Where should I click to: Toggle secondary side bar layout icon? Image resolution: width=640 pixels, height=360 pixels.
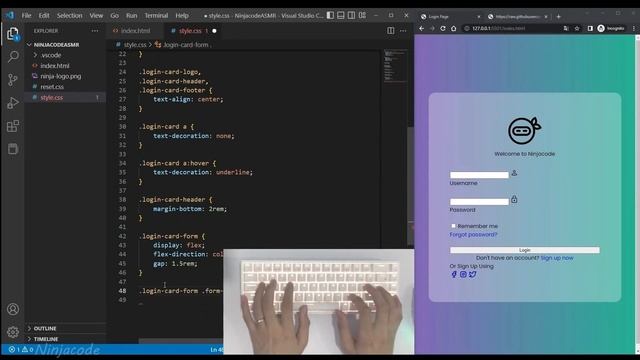(x=351, y=16)
